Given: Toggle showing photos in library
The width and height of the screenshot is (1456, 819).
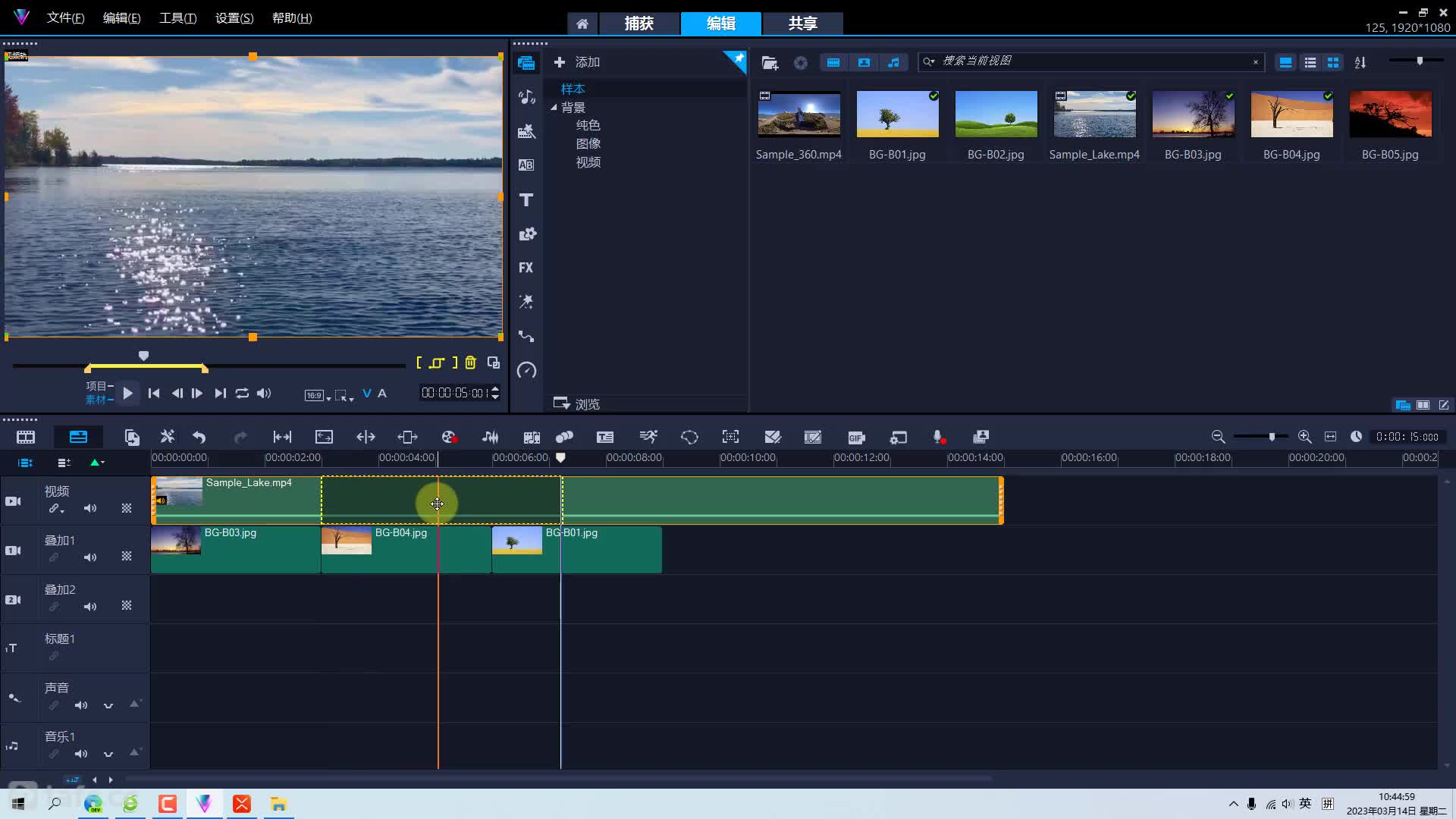Looking at the screenshot, I should (x=864, y=63).
